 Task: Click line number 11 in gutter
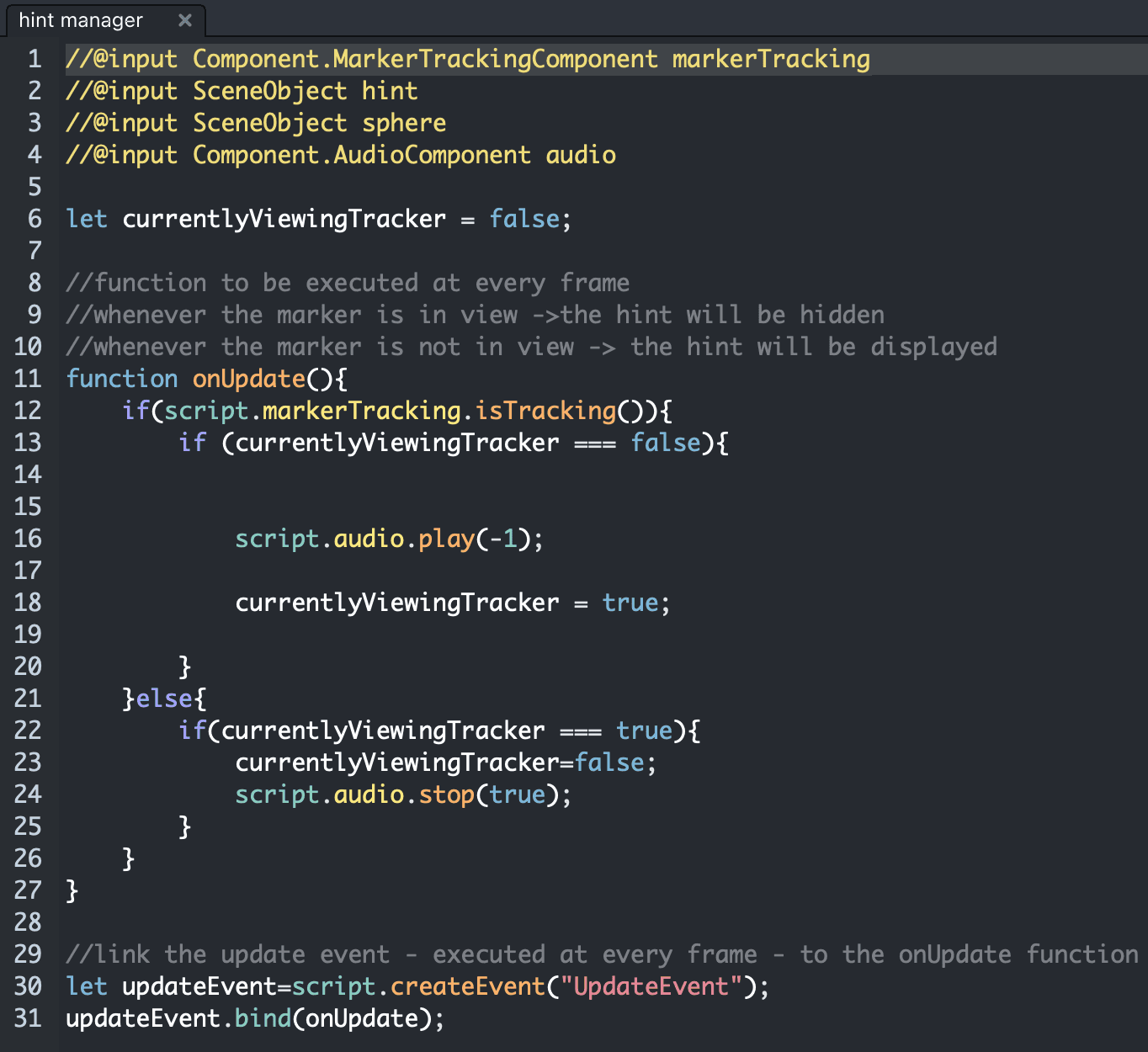coord(28,379)
